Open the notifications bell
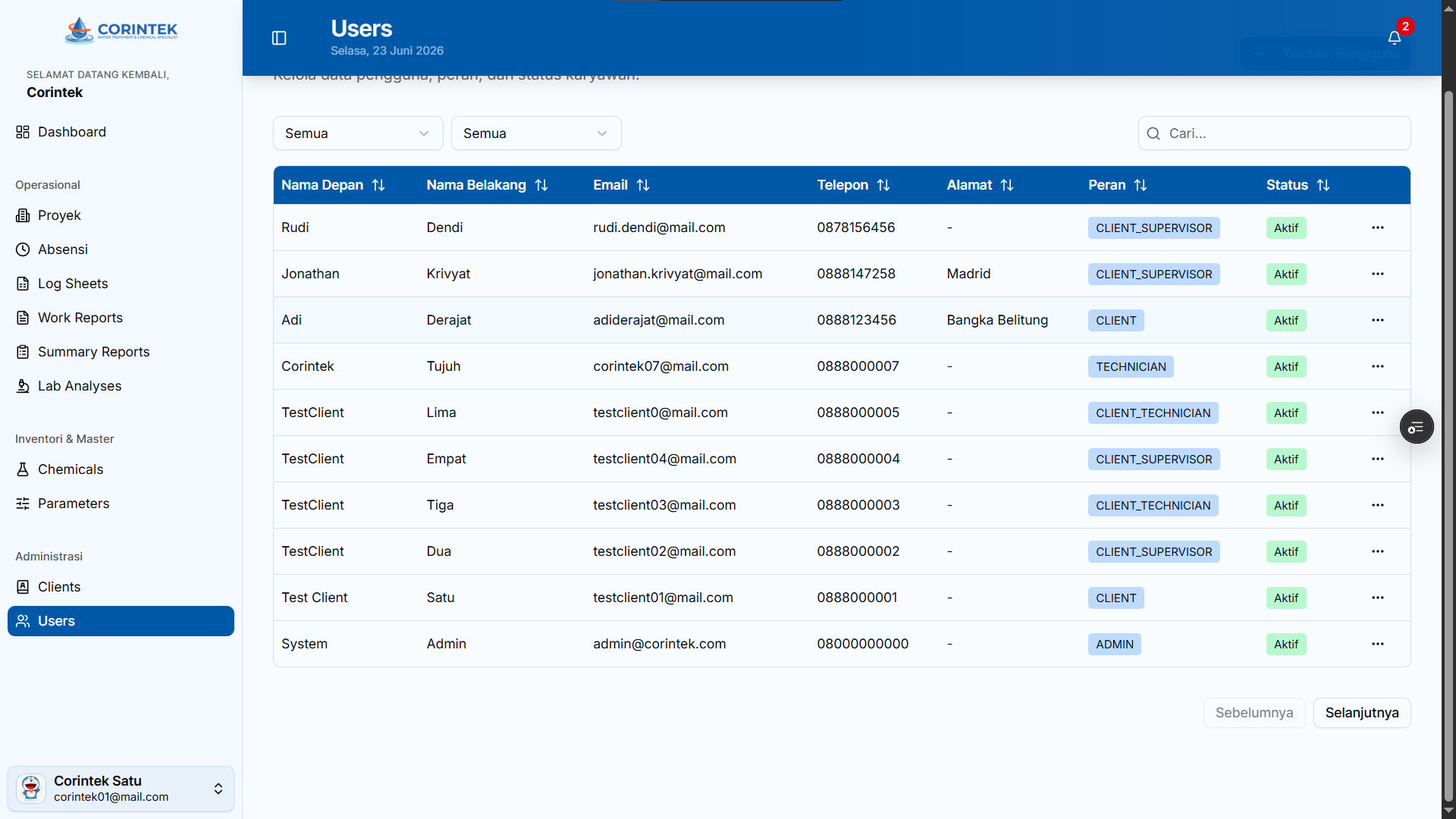Image resolution: width=1456 pixels, height=819 pixels. tap(1394, 38)
